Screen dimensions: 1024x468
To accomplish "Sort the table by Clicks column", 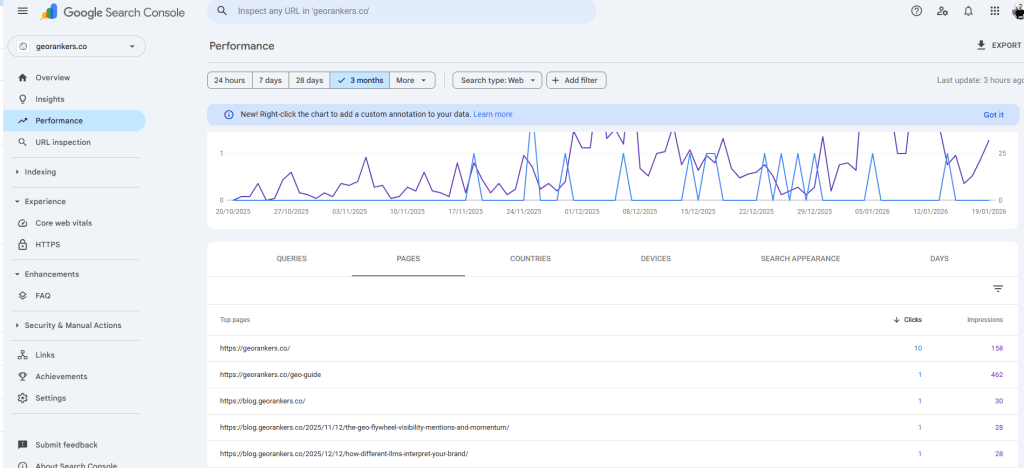I will pos(908,320).
